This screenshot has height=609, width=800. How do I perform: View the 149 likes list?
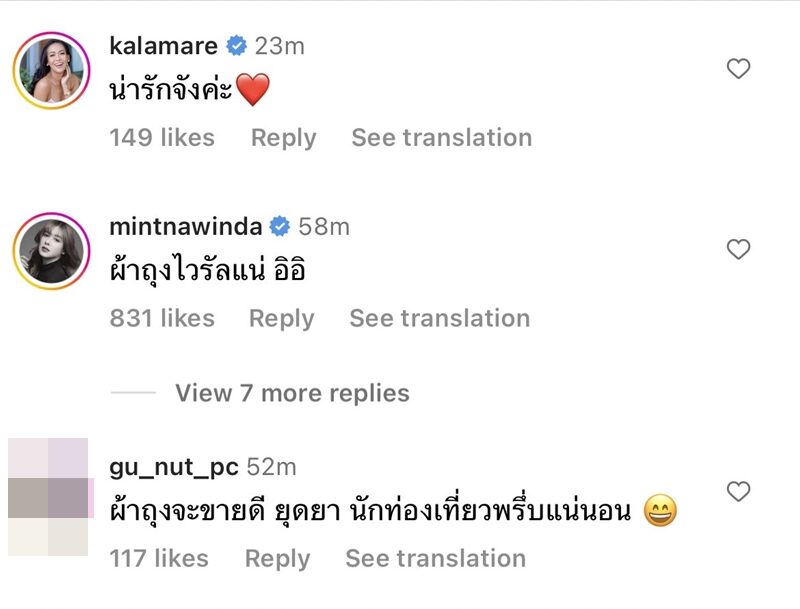click(x=162, y=138)
